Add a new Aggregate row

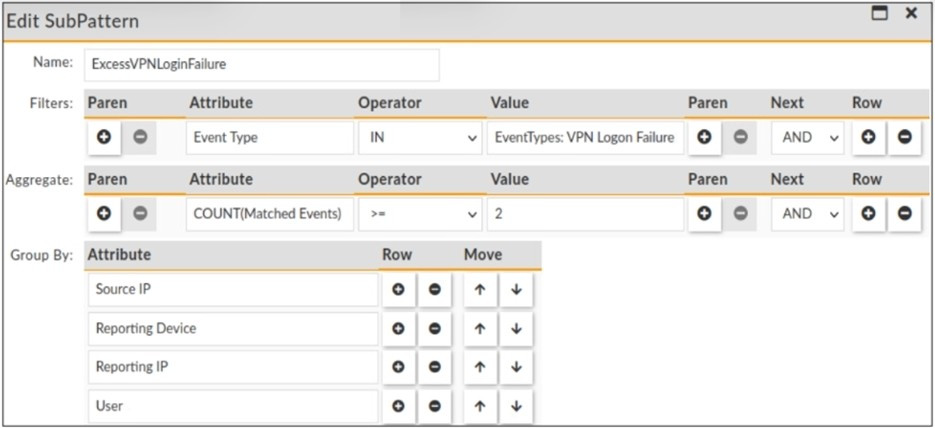(868, 214)
